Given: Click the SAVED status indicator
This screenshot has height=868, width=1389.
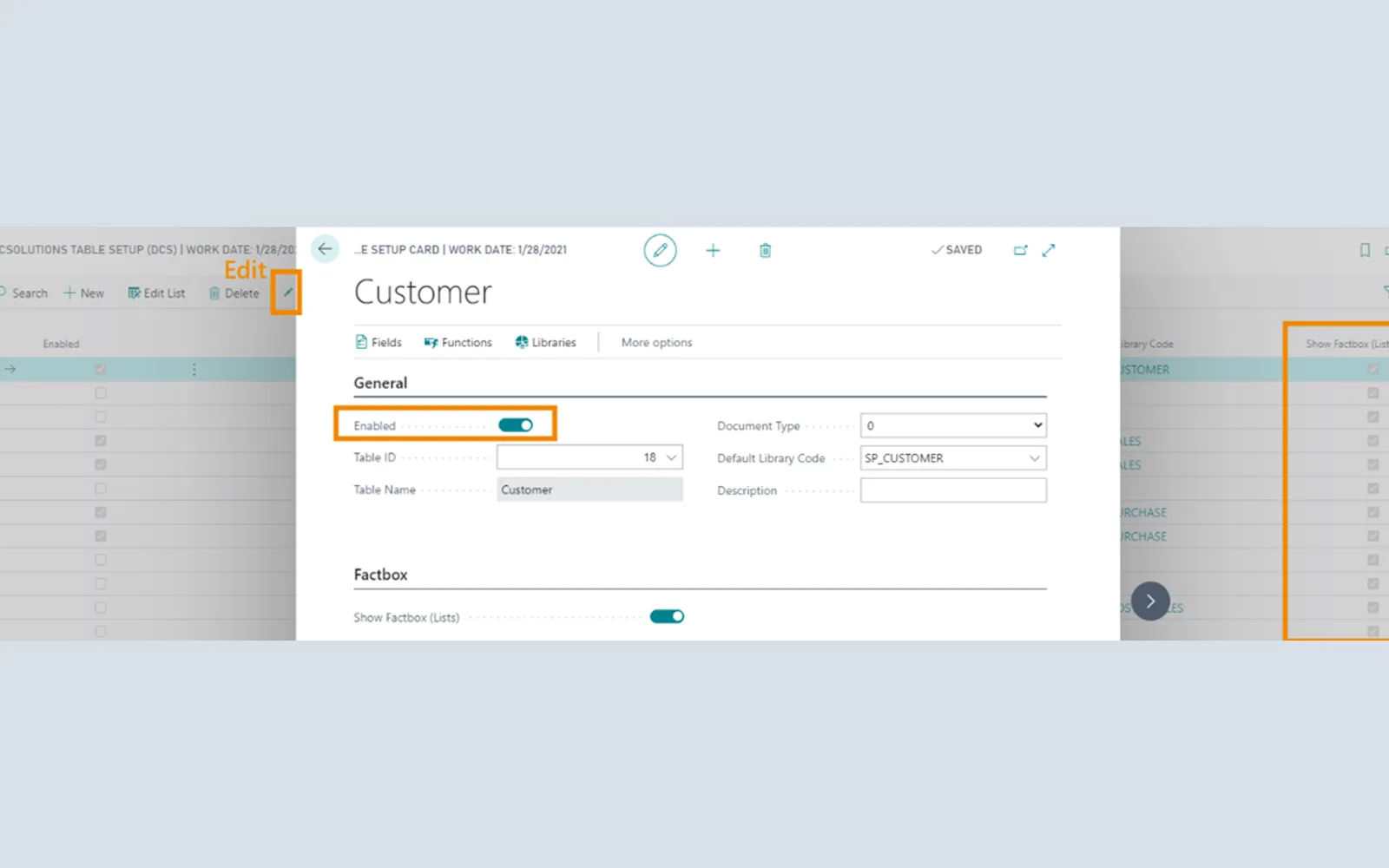Looking at the screenshot, I should [x=957, y=250].
